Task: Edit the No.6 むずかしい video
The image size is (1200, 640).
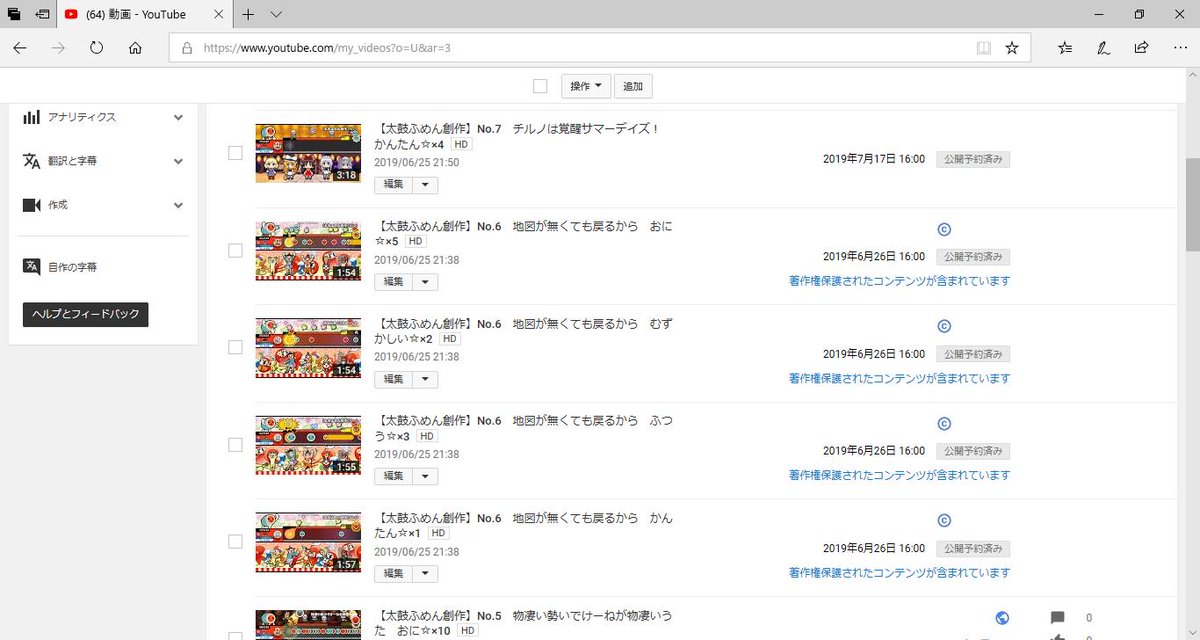Action: 393,379
